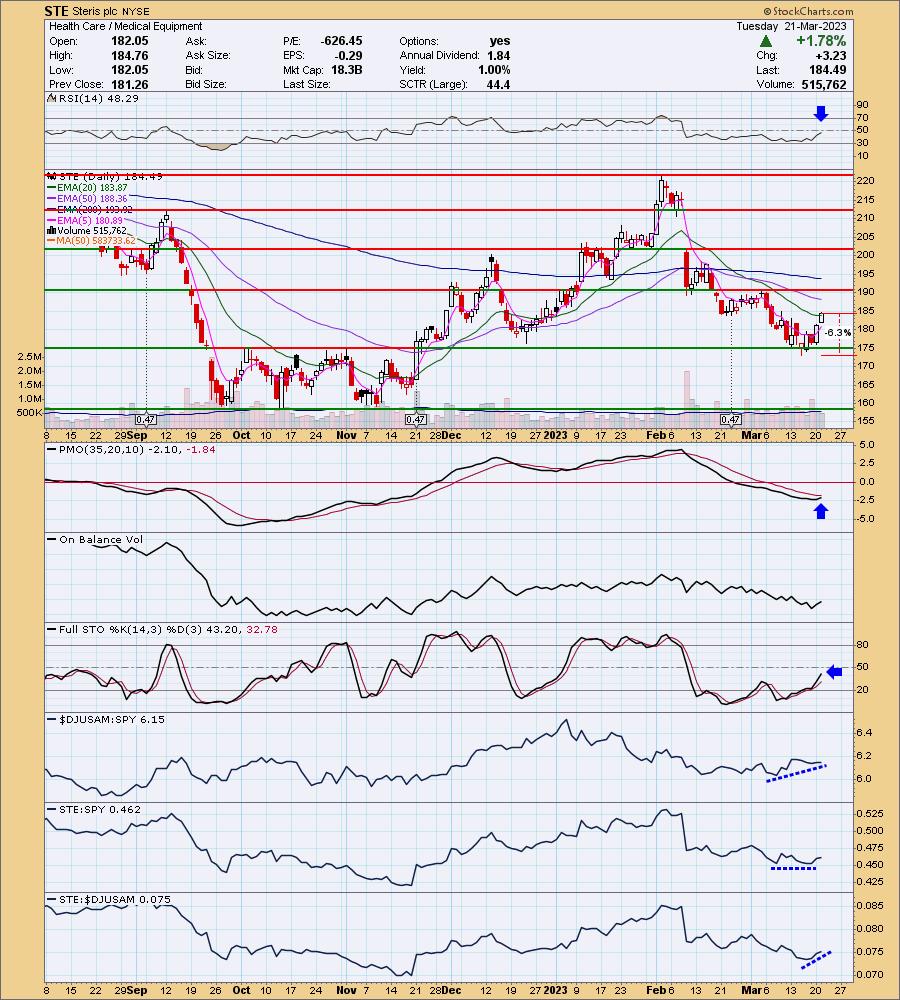The image size is (900, 1000).
Task: Click the volume bars legend icon
Action: (52, 230)
